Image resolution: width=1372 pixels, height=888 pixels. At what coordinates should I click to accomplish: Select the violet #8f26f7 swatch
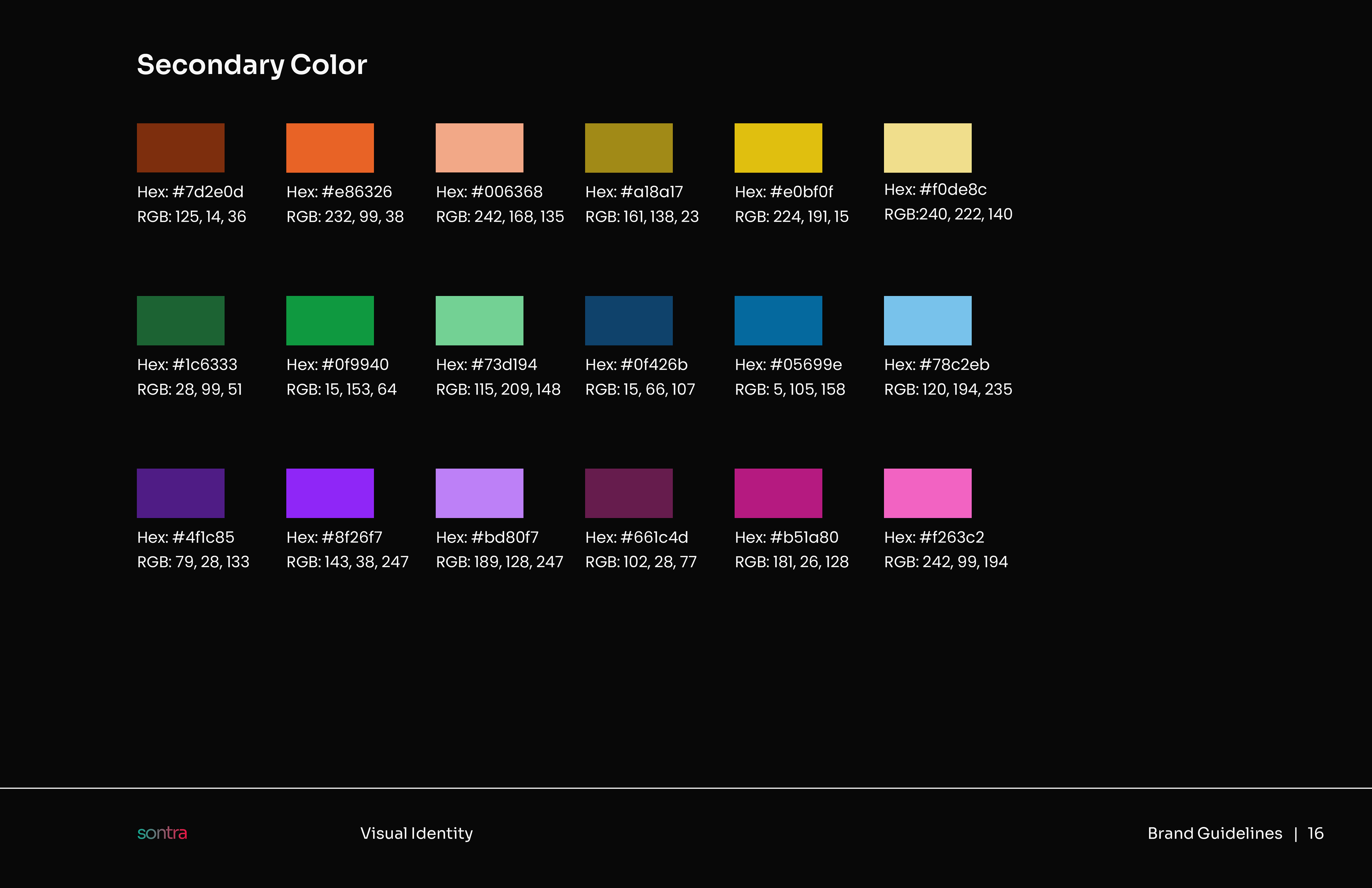click(x=330, y=493)
